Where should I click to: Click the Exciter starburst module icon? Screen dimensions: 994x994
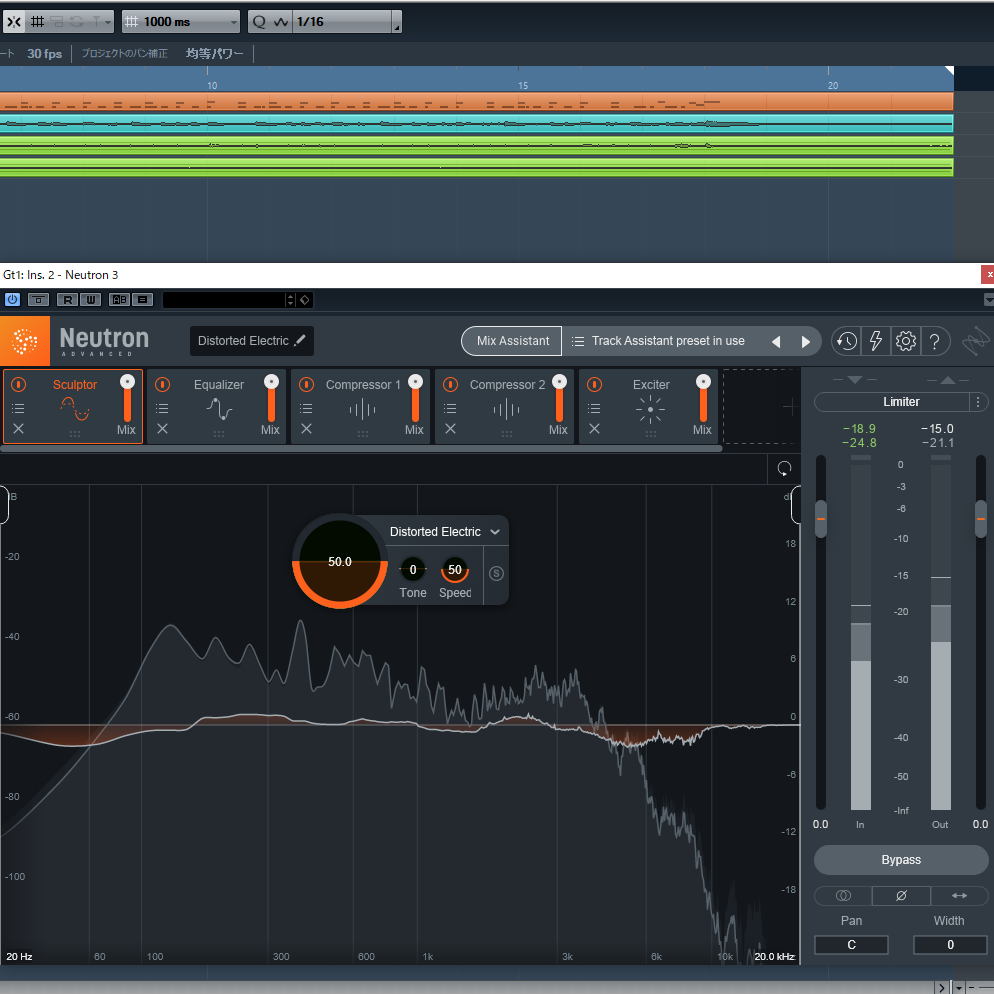coord(650,409)
